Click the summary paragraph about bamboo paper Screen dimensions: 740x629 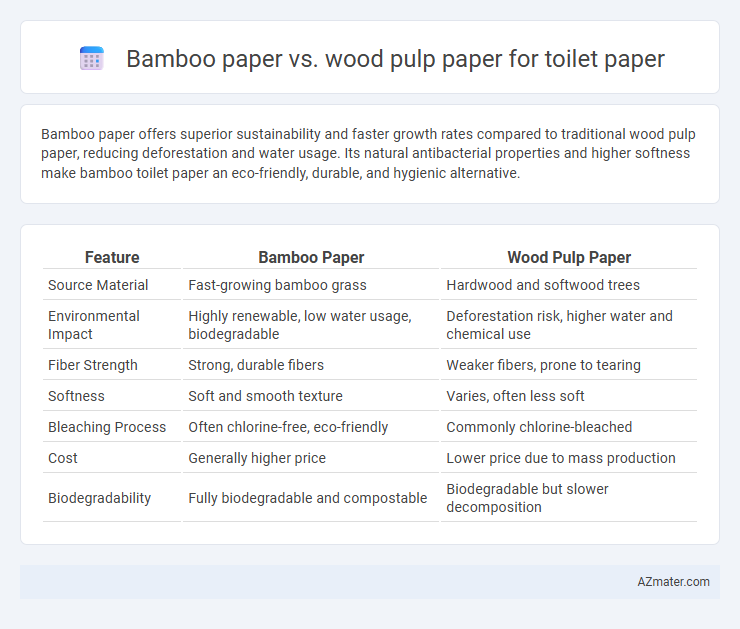(x=368, y=153)
